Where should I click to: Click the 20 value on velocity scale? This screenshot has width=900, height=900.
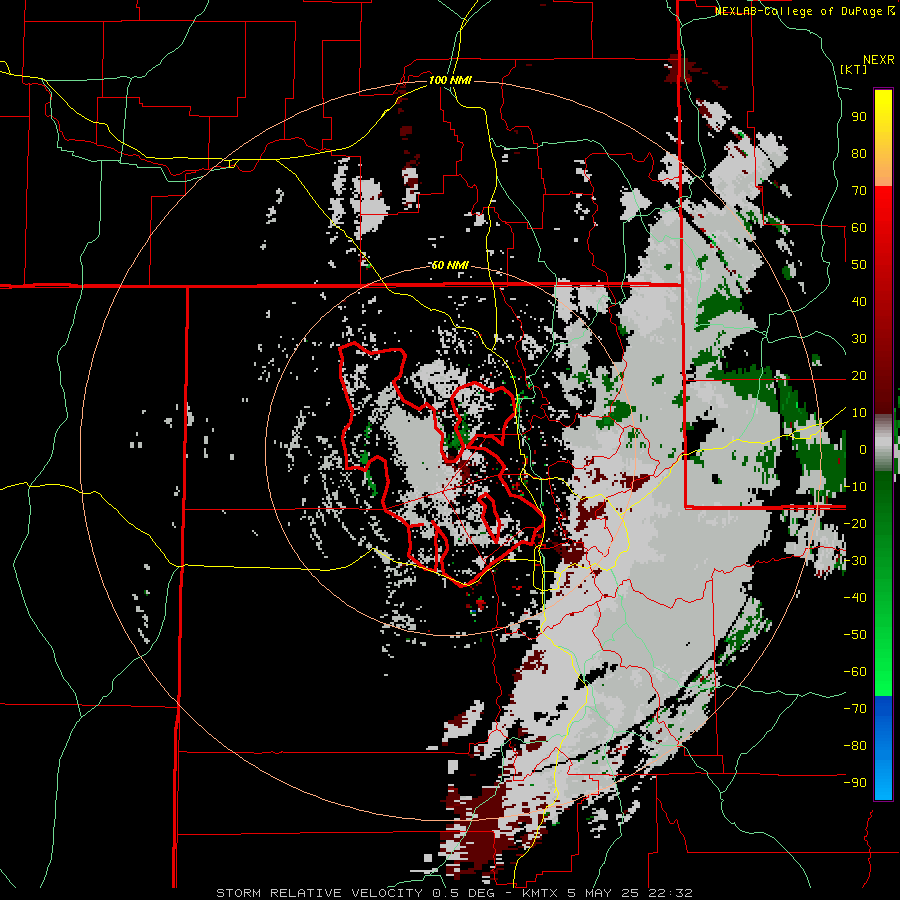coord(859,375)
